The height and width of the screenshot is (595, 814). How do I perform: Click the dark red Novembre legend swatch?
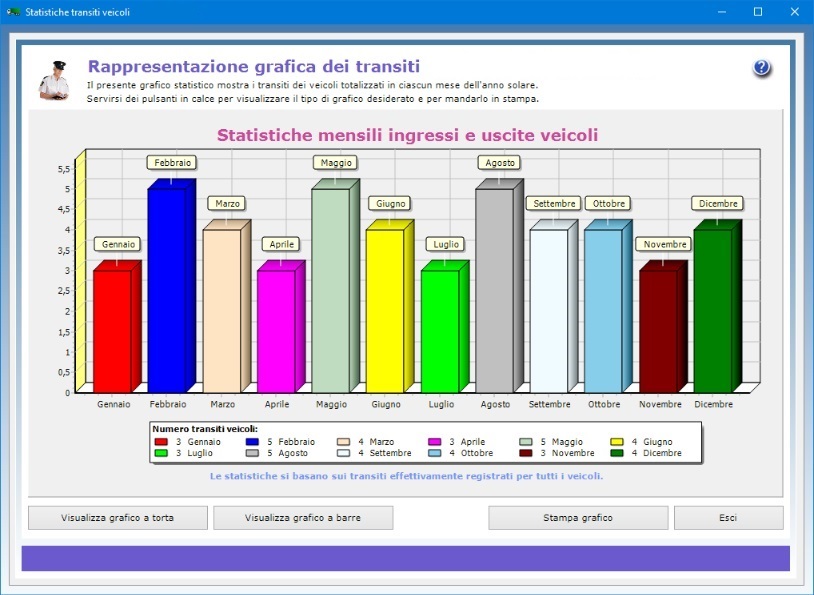[x=526, y=453]
